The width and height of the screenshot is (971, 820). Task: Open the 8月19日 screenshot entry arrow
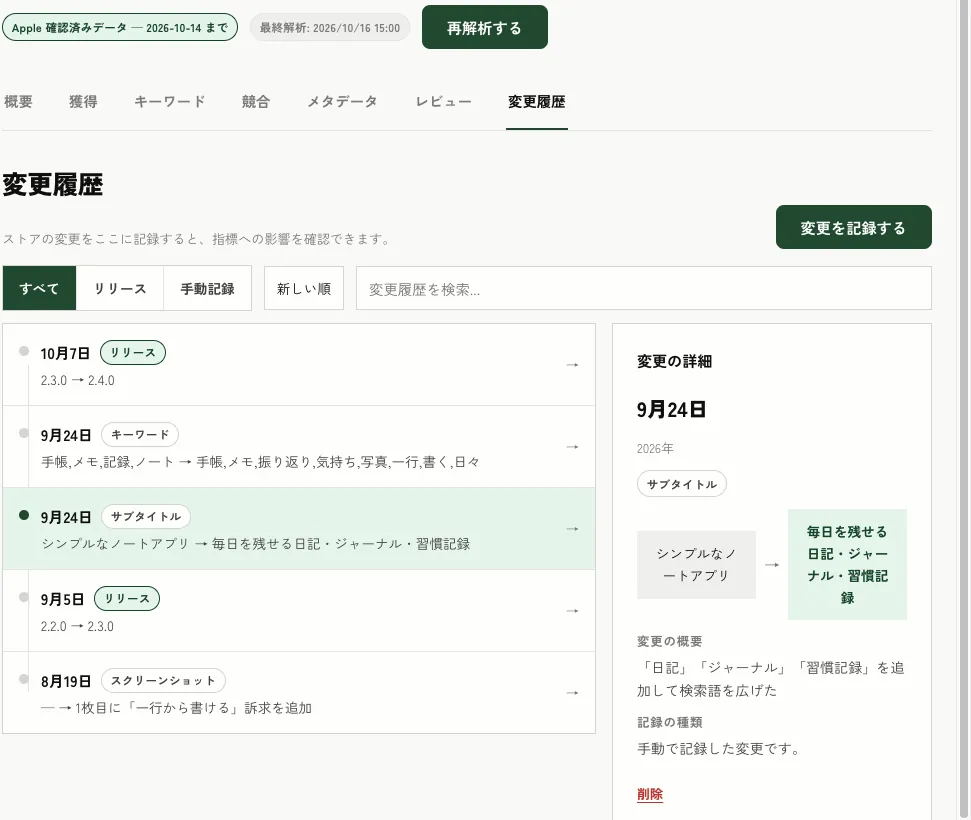(x=572, y=692)
